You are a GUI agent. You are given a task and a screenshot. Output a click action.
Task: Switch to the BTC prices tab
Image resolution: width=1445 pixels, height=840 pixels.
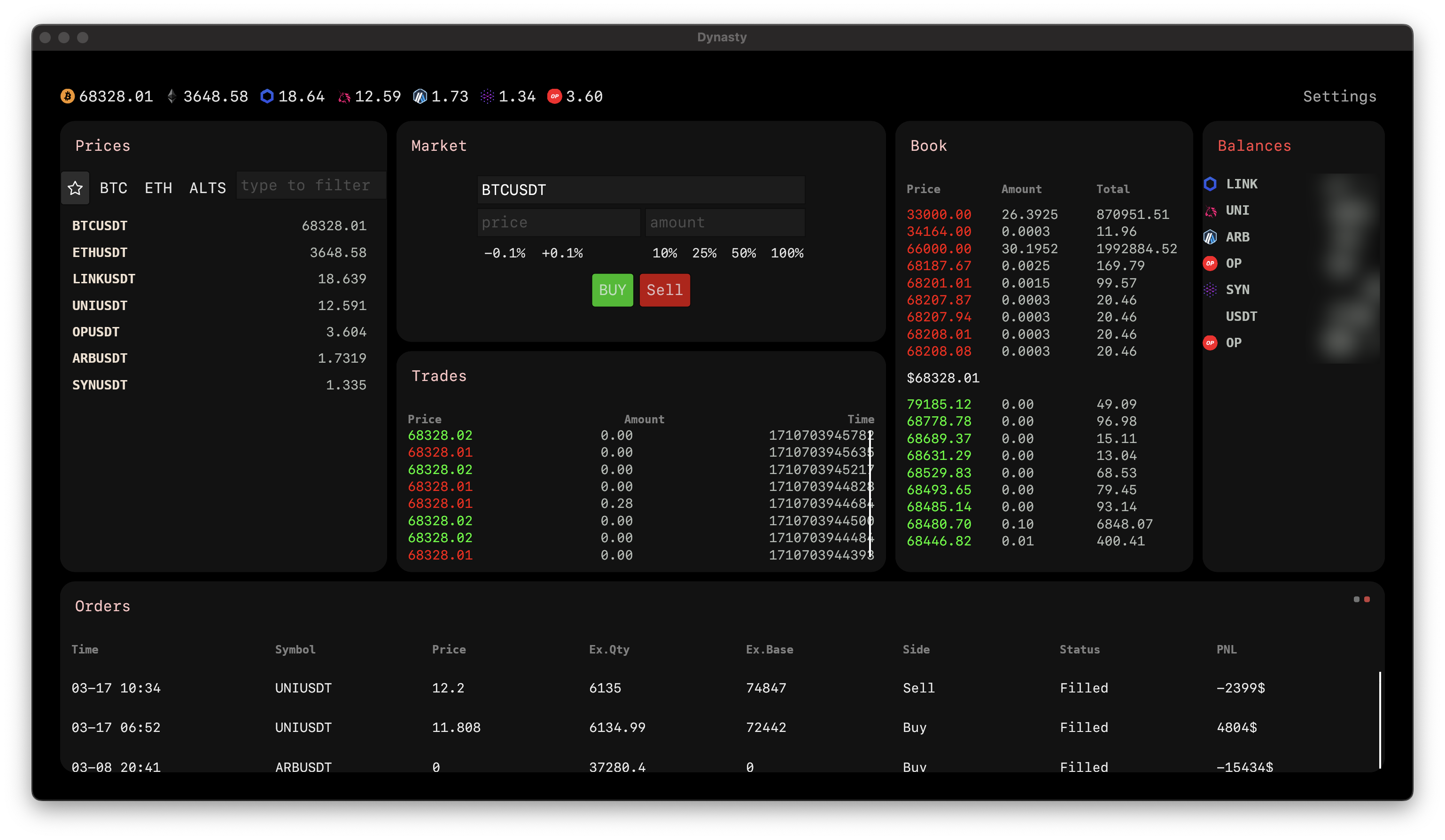[x=114, y=188]
